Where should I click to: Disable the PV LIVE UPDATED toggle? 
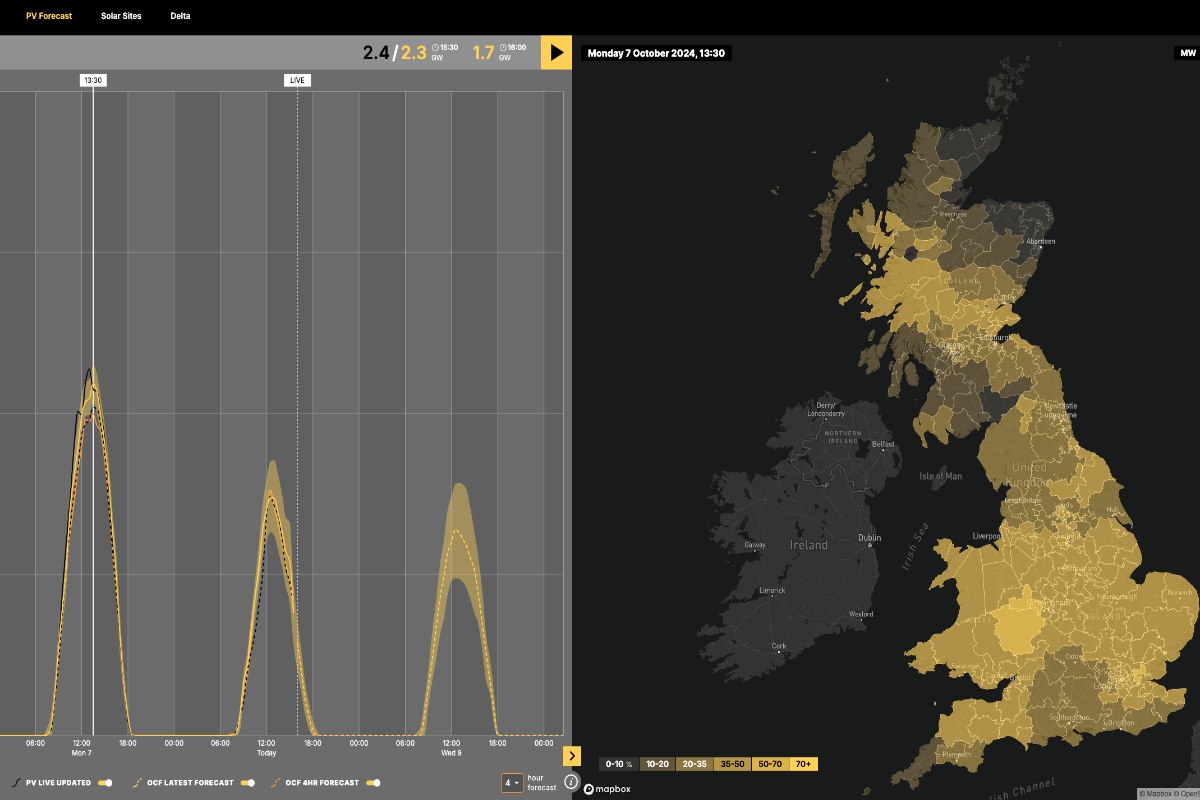[104, 782]
